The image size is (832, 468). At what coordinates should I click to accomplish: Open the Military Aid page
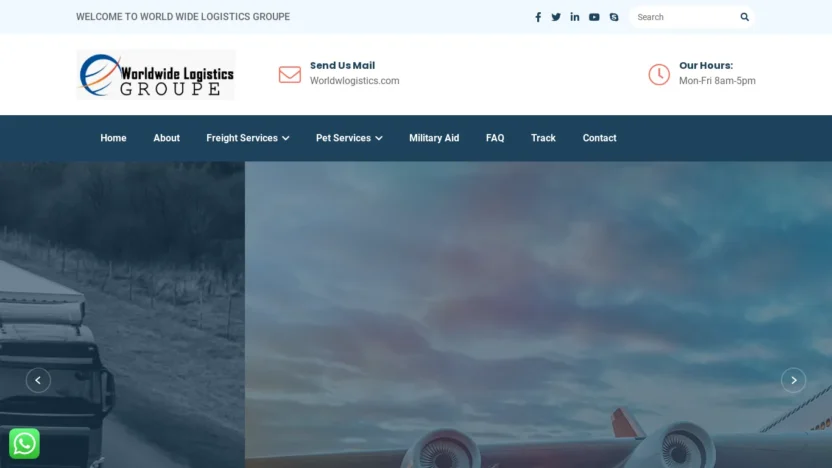(x=434, y=138)
